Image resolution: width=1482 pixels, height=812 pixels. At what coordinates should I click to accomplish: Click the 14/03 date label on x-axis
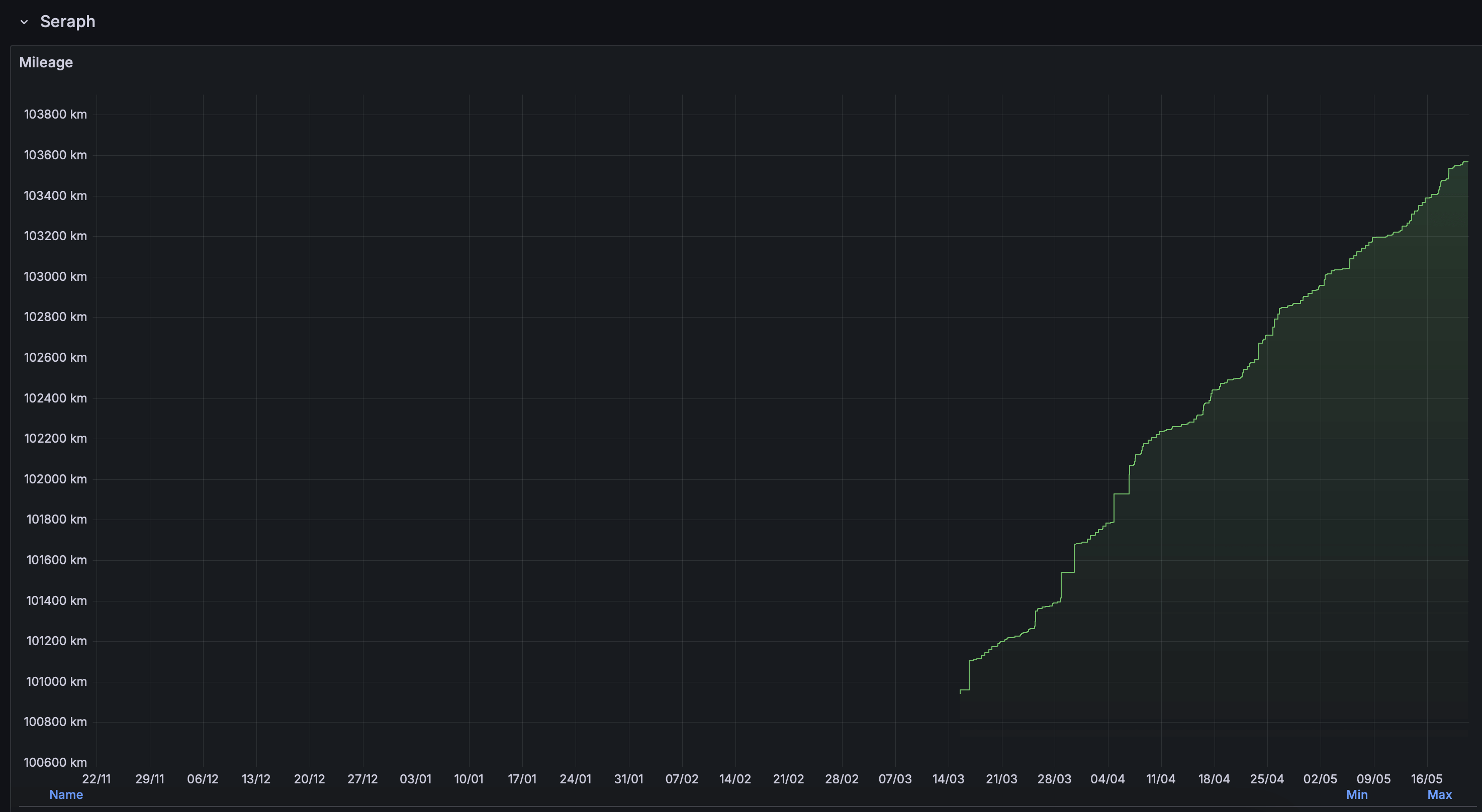click(948, 779)
